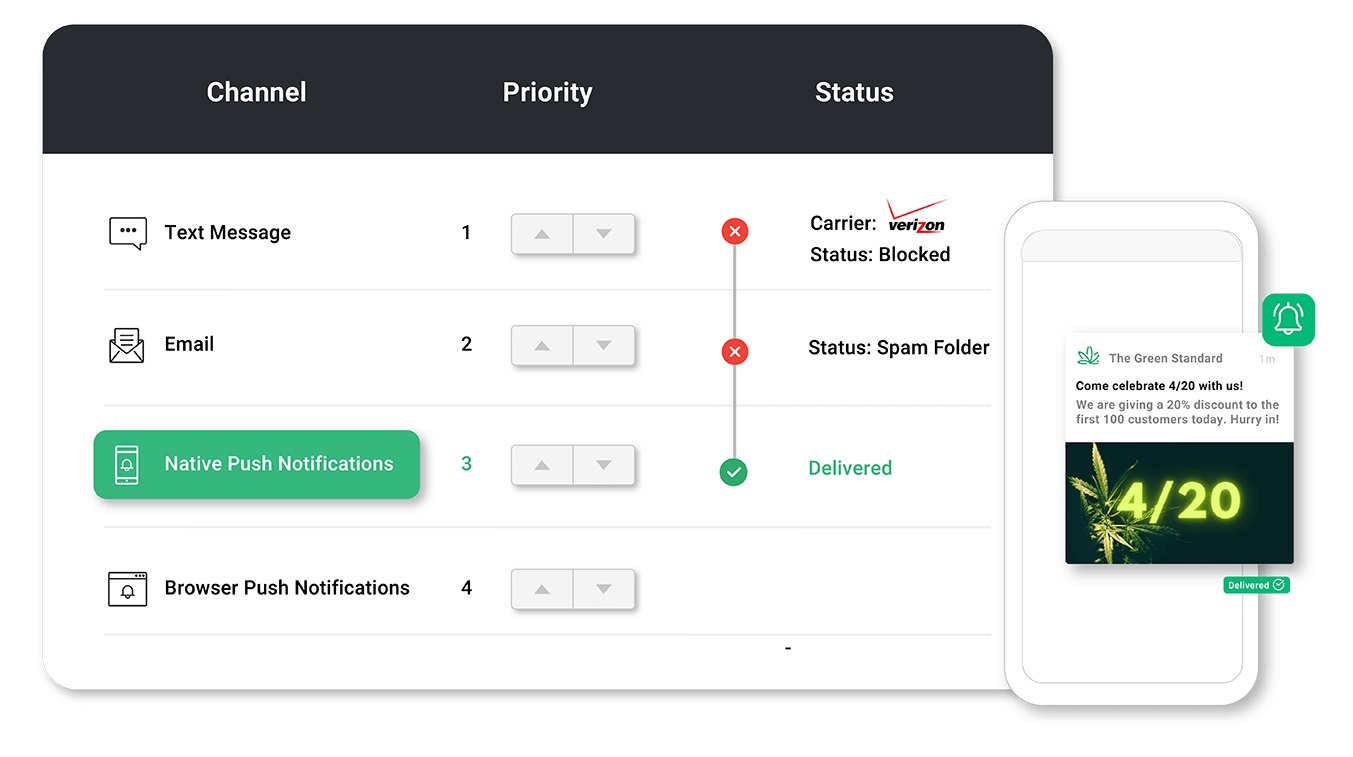This screenshot has height=757, width=1353.
Task: Toggle the green Delivered checkmark
Action: (x=733, y=472)
